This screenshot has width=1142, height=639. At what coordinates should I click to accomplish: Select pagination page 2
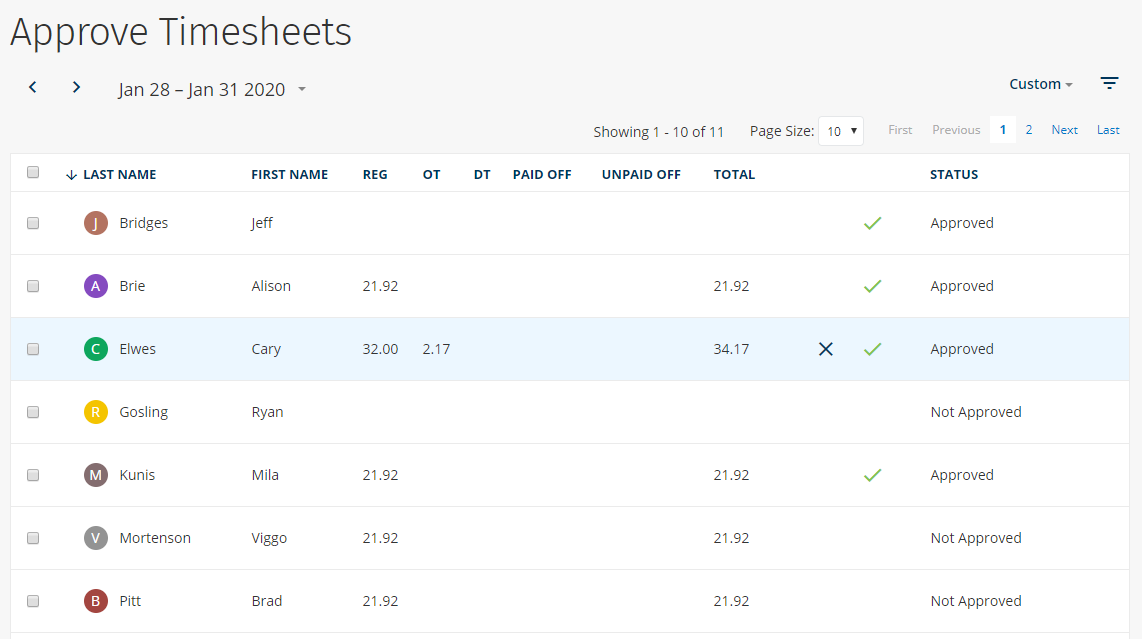(1028, 129)
